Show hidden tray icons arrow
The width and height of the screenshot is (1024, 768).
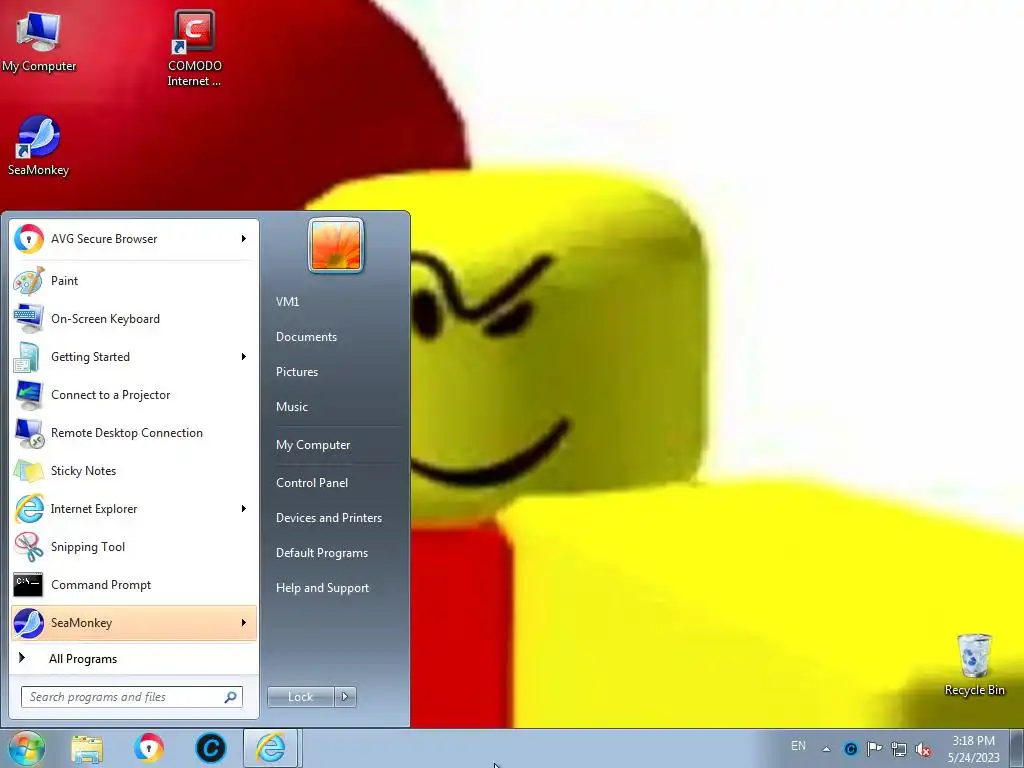tap(826, 749)
